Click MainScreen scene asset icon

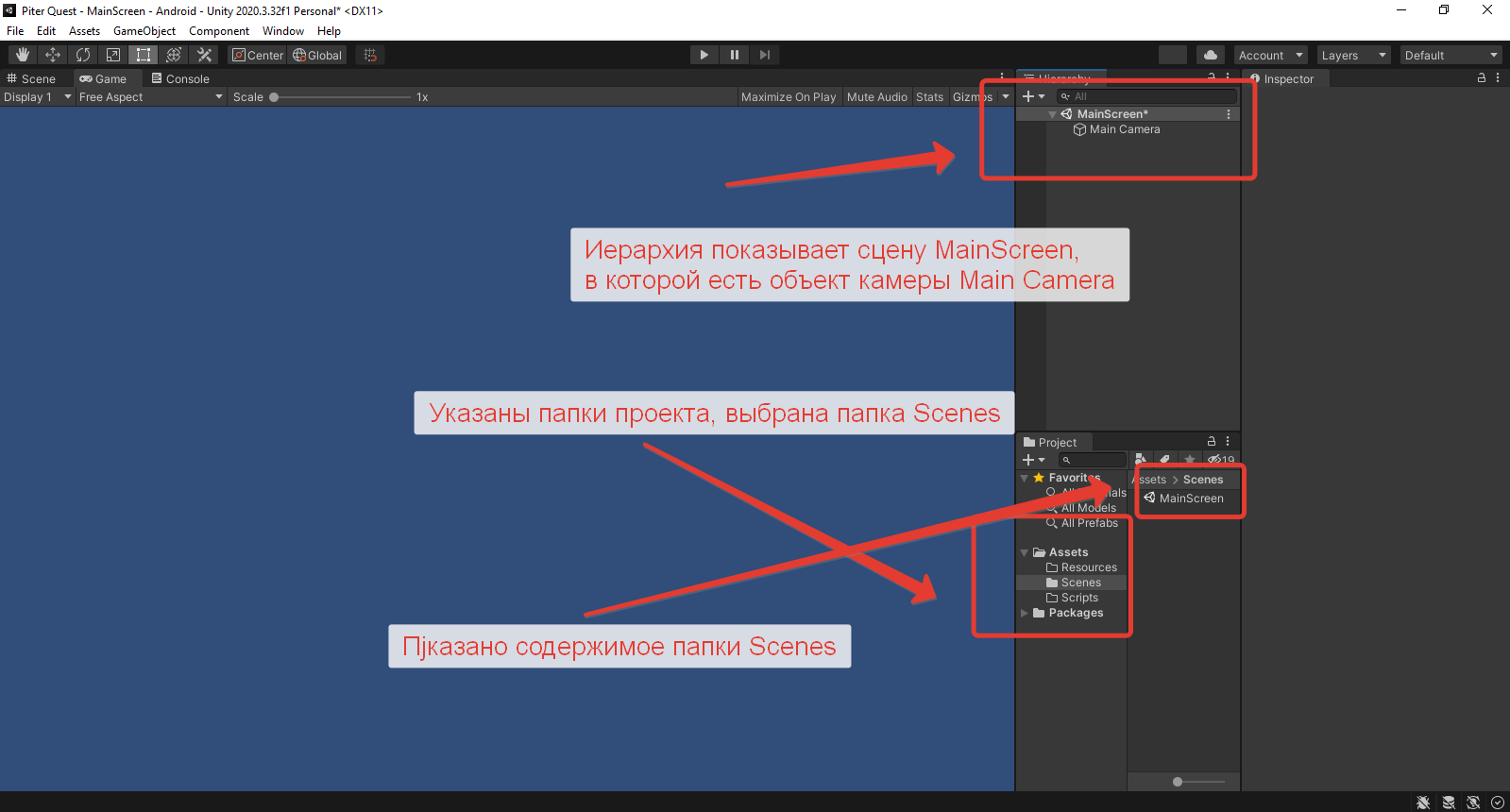[1149, 498]
